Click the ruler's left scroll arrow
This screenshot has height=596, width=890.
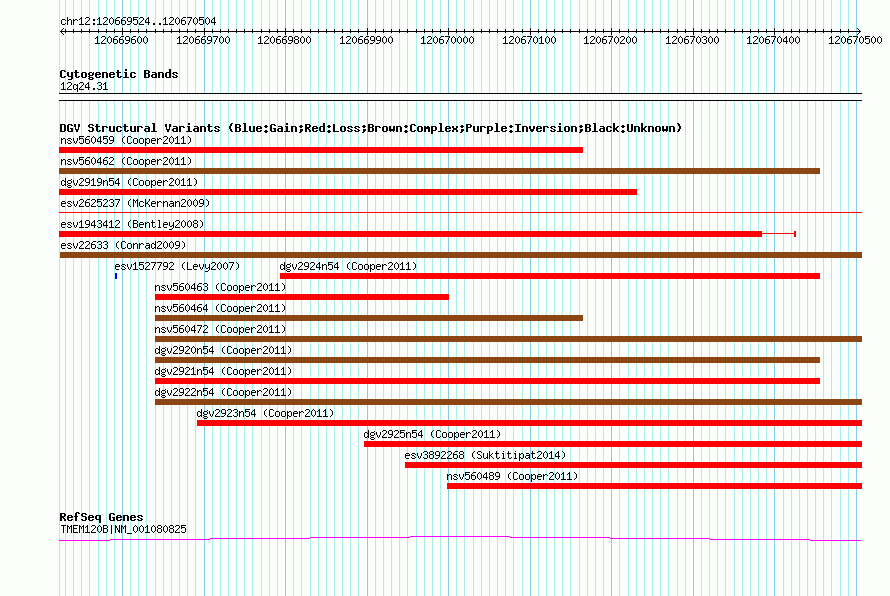click(x=62, y=31)
